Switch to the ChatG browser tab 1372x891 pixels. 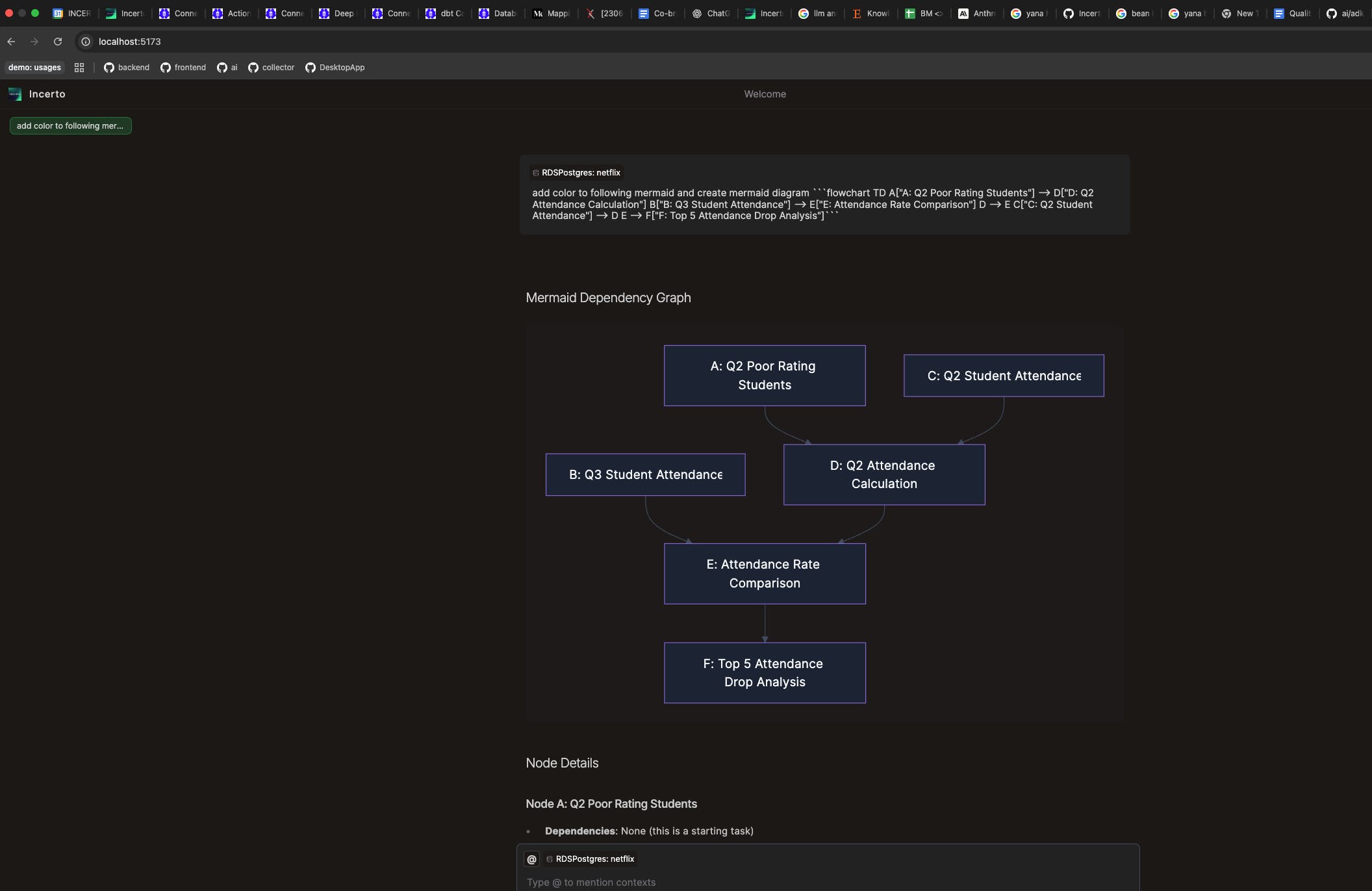(x=711, y=14)
